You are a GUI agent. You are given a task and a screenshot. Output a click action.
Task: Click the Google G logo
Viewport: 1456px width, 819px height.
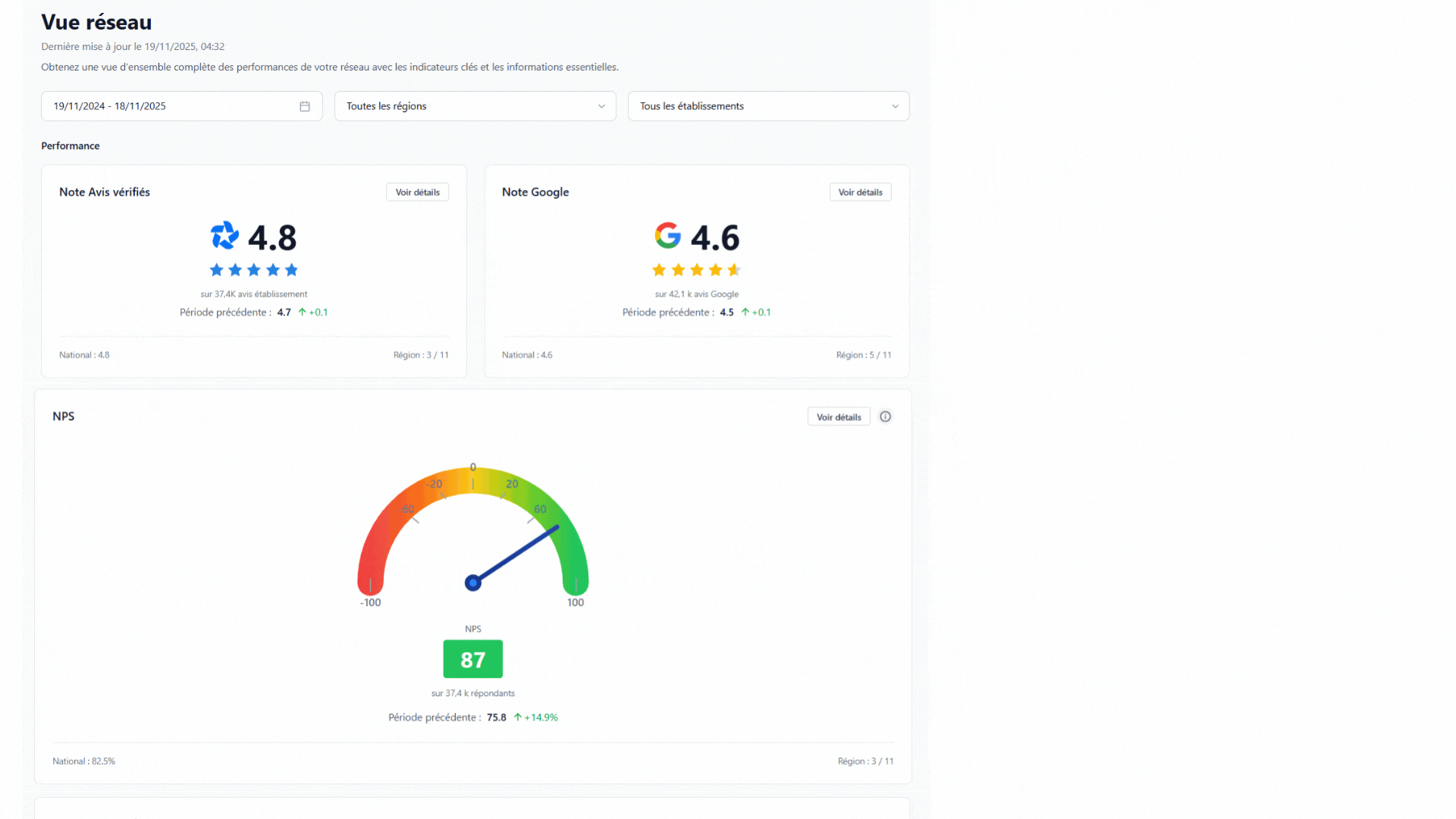(x=668, y=235)
